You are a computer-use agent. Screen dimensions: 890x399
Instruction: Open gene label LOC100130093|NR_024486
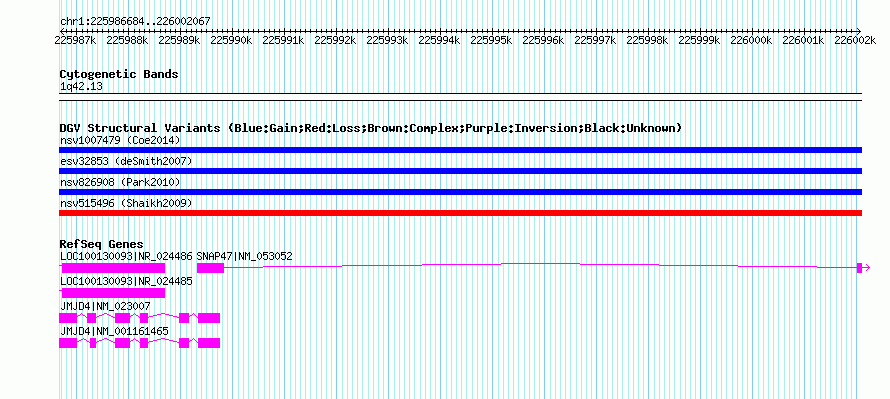(126, 256)
